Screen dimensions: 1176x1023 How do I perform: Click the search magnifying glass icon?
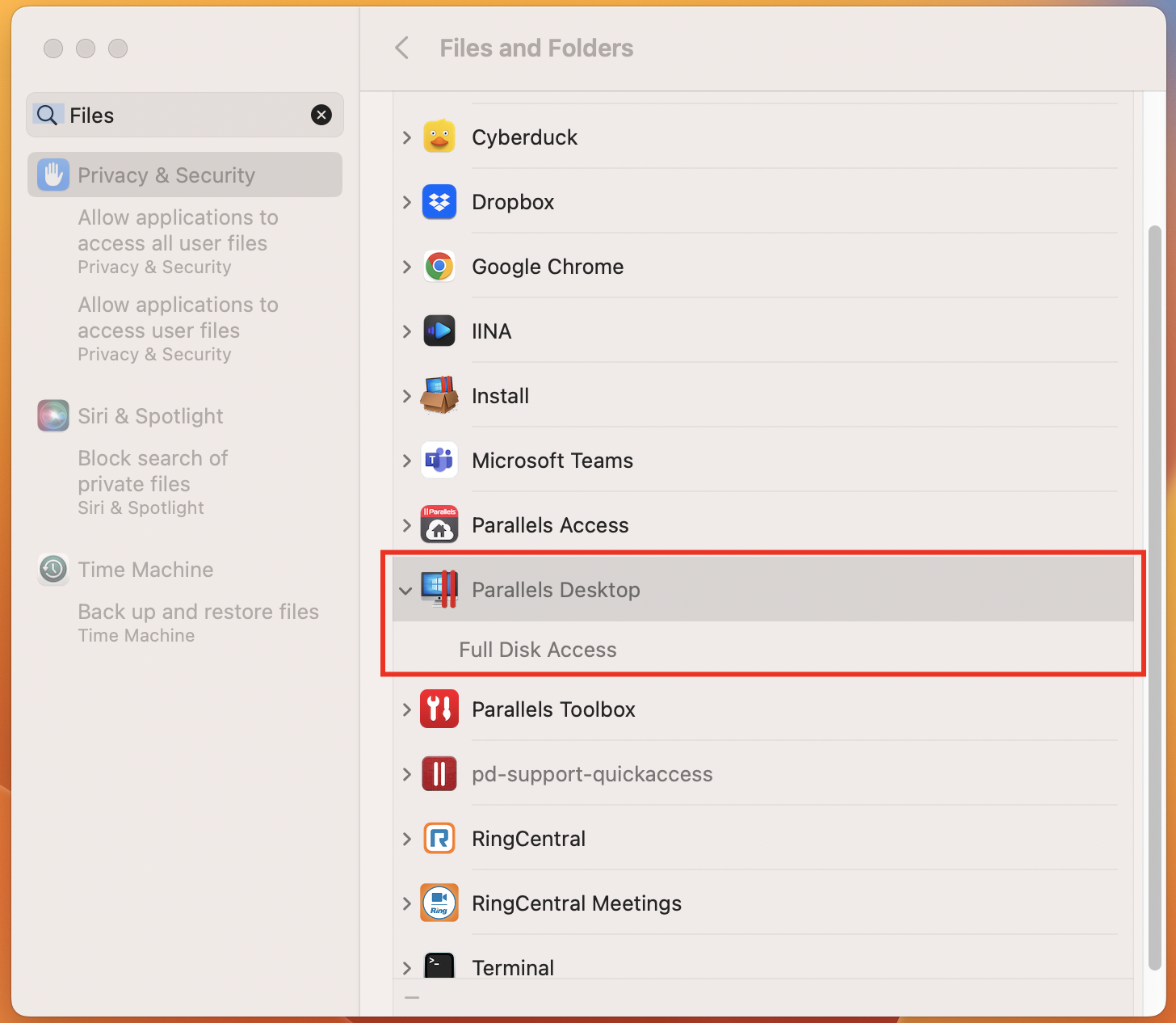(47, 115)
